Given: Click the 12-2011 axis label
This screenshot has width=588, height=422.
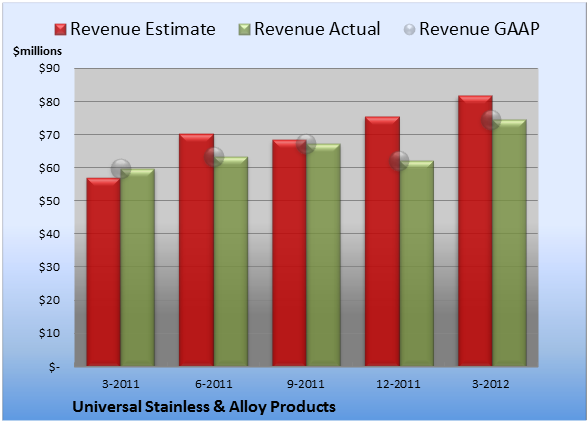Looking at the screenshot, I should pyautogui.click(x=398, y=384).
